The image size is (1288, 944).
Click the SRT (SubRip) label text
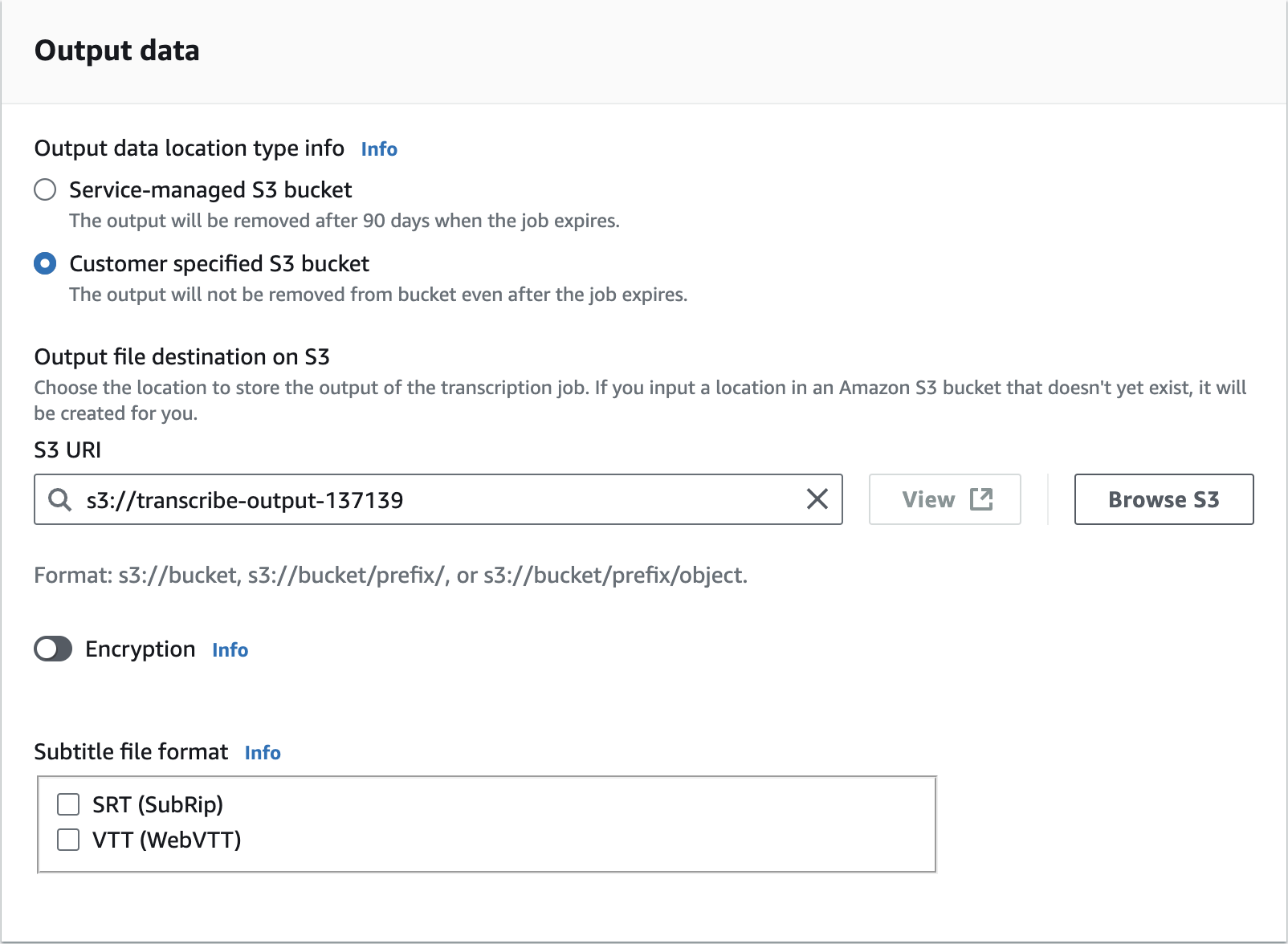(157, 804)
